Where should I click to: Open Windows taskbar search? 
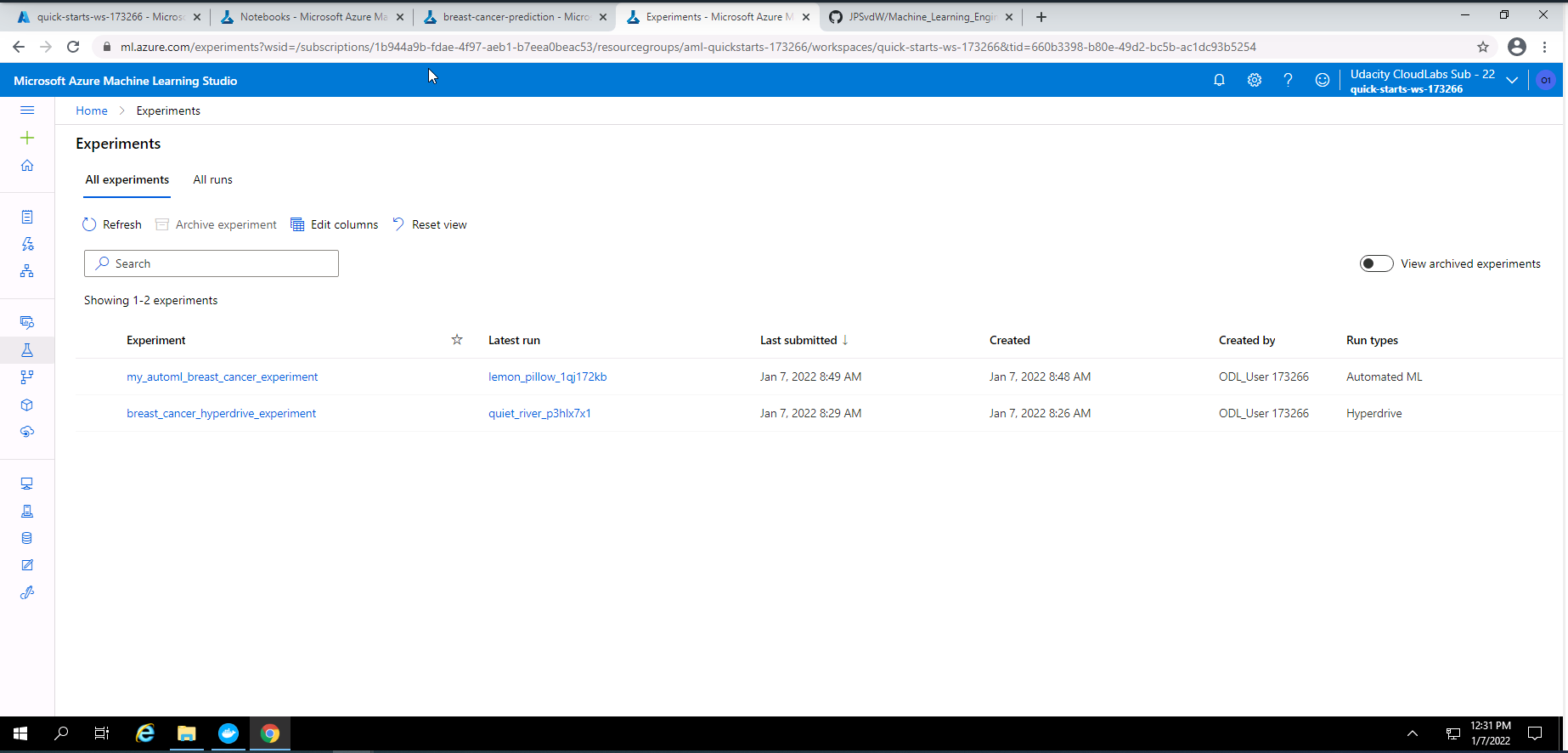click(x=61, y=733)
